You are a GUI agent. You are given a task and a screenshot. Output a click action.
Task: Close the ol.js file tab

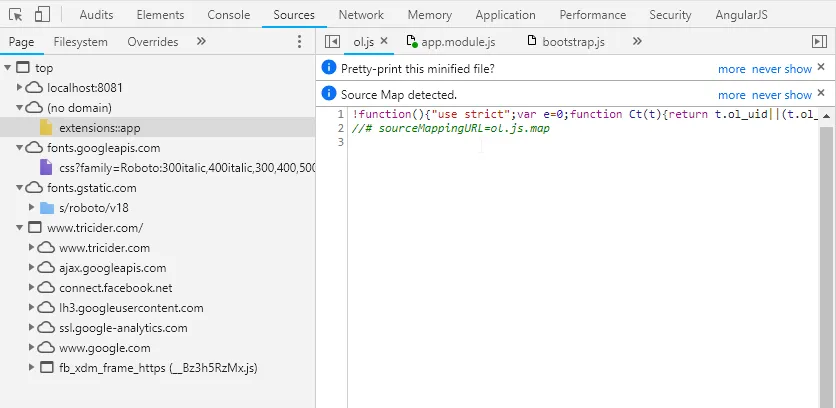(x=384, y=41)
